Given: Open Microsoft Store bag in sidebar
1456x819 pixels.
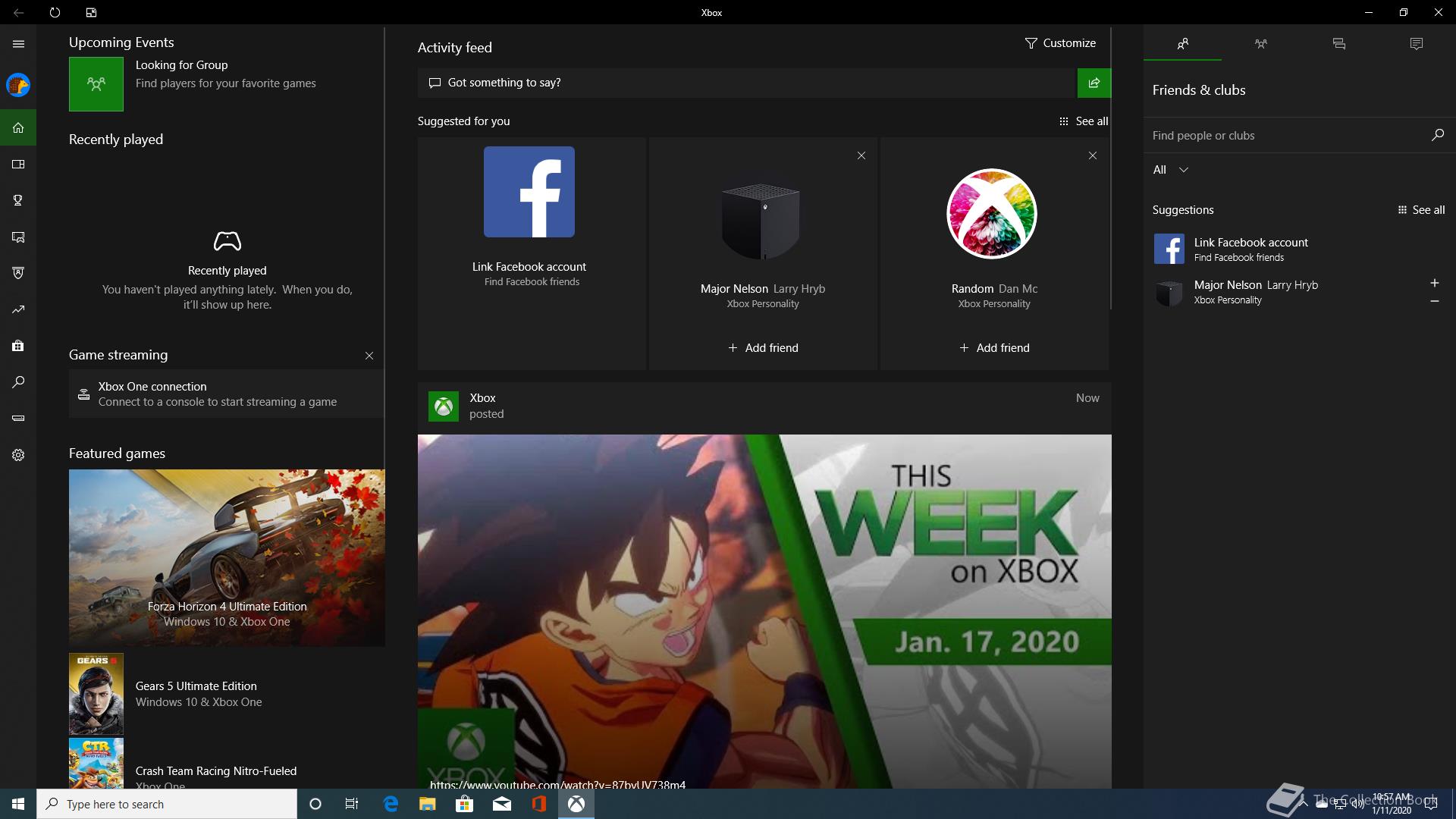Looking at the screenshot, I should click(18, 346).
